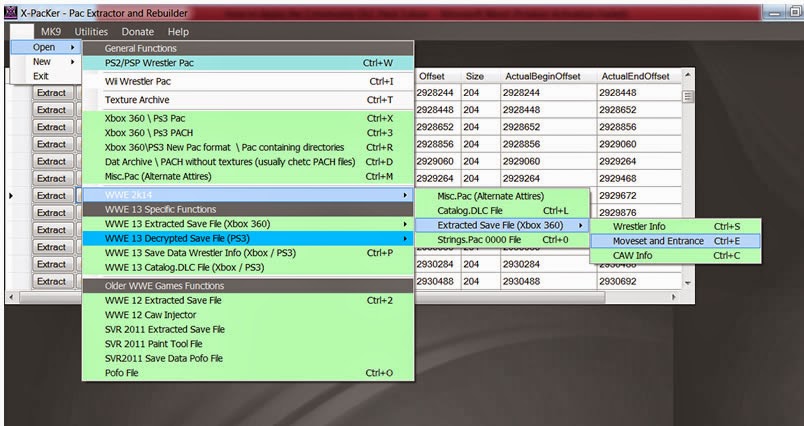Choose Exit from the File menu
804x426 pixels.
46,76
